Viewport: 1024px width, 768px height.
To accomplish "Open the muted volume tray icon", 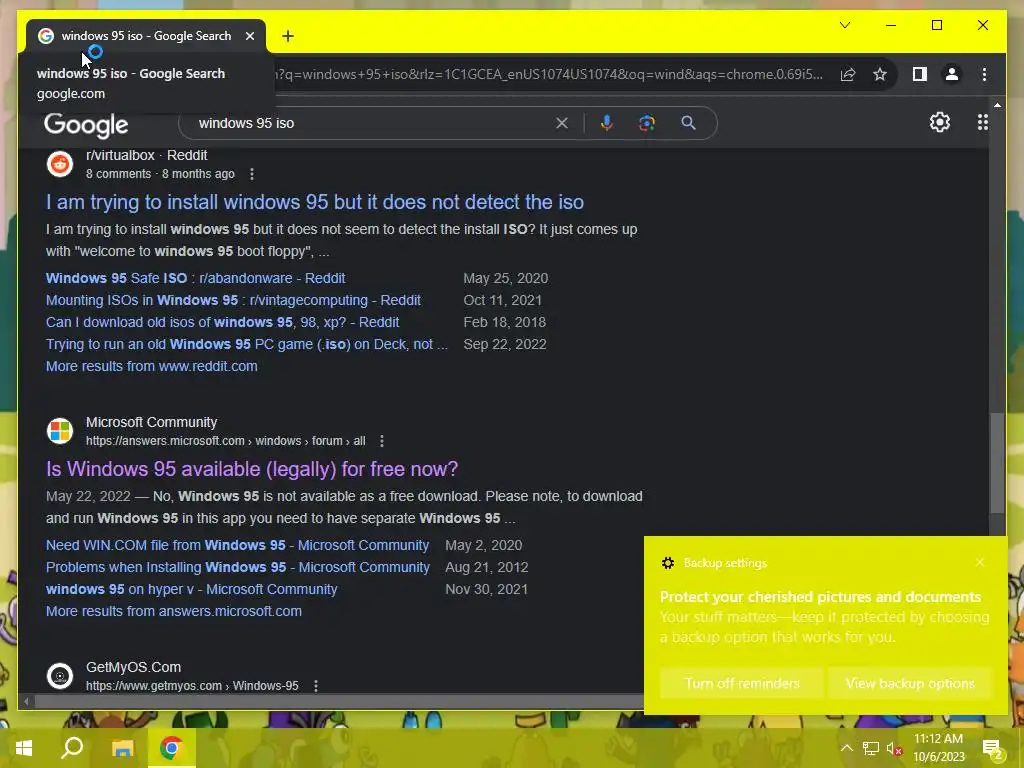I will [895, 748].
